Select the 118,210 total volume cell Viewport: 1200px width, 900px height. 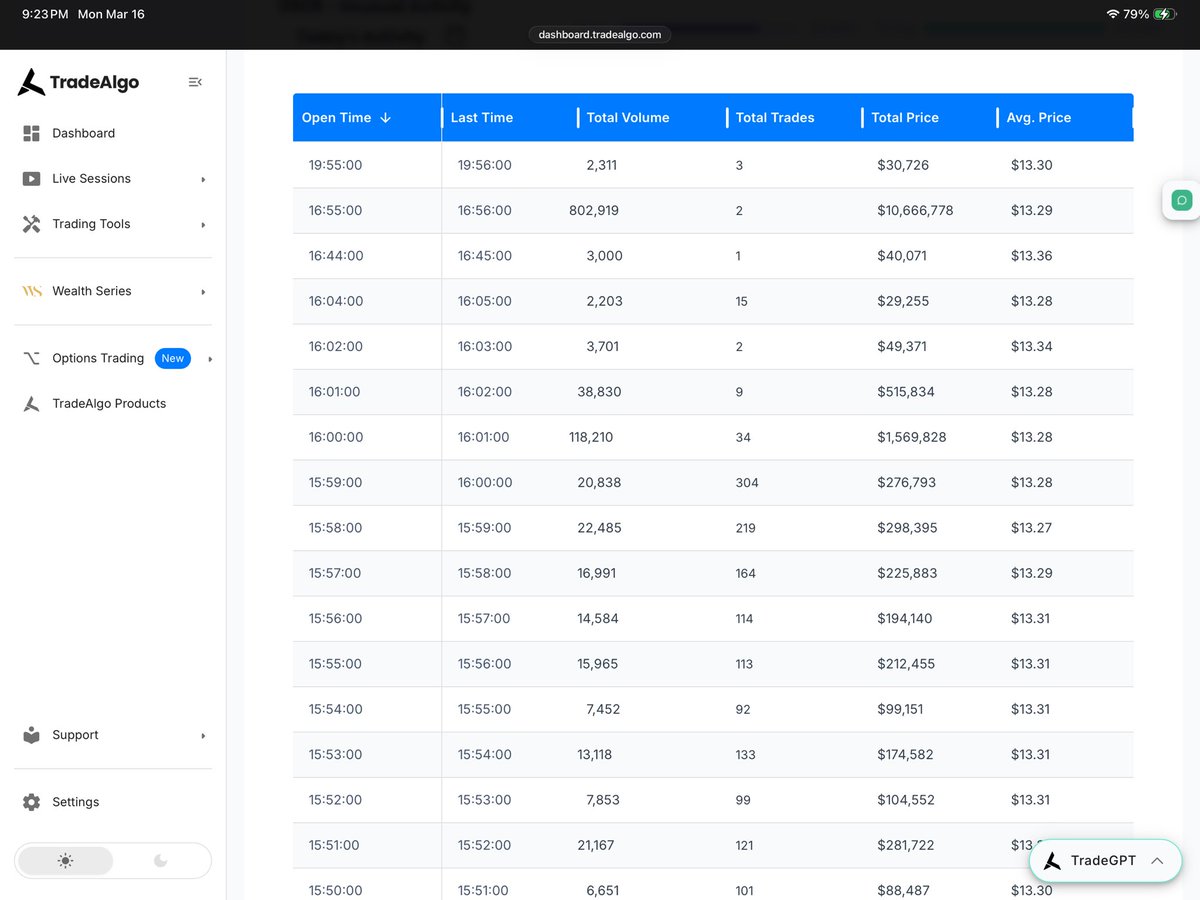(x=591, y=437)
